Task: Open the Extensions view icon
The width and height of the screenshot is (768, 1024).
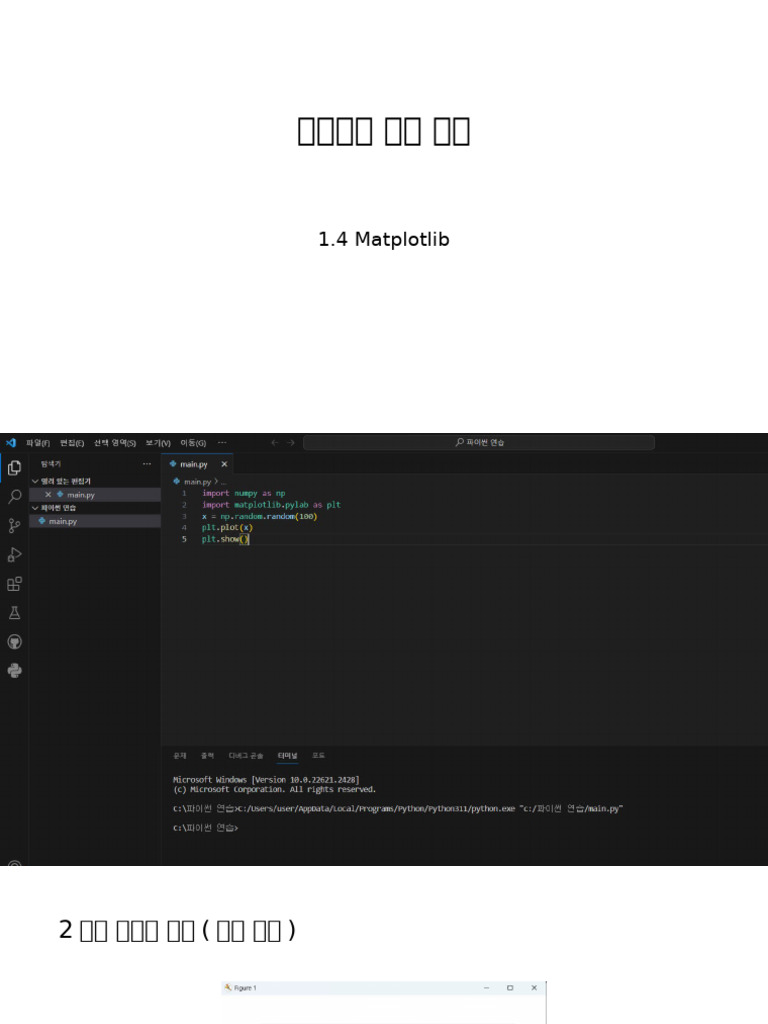Action: pos(14,583)
